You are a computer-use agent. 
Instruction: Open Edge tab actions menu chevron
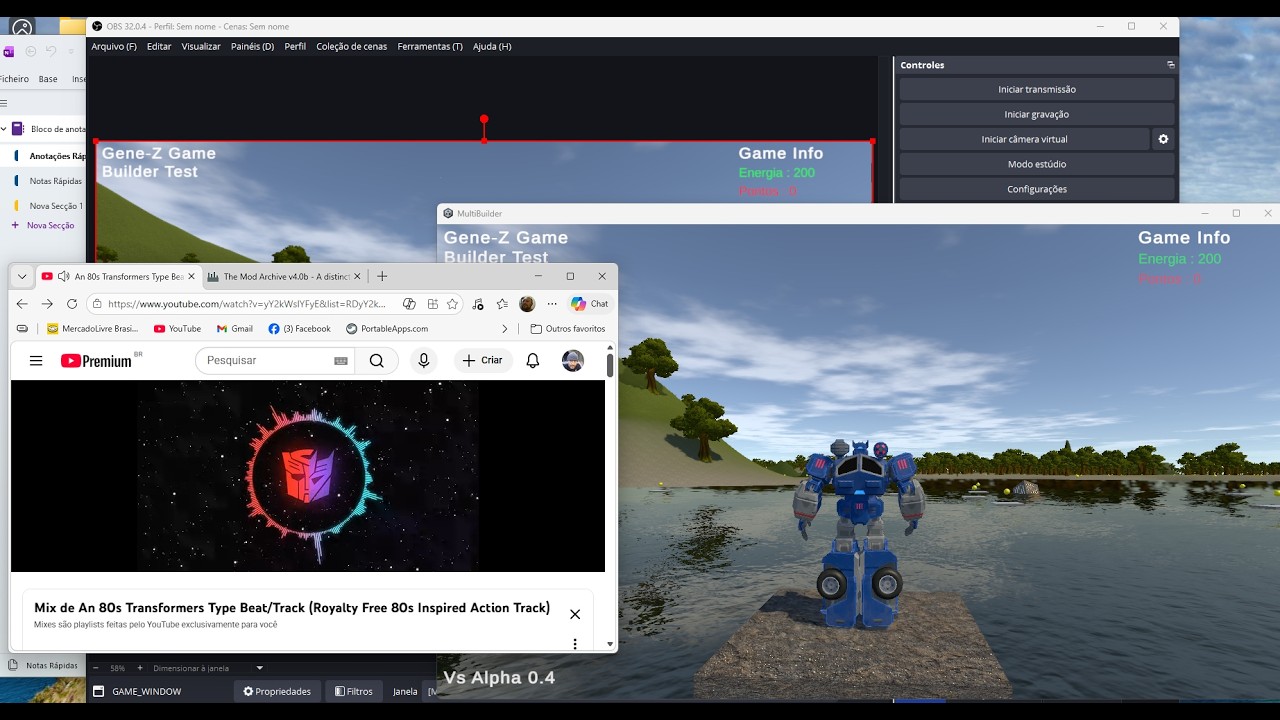[22, 276]
